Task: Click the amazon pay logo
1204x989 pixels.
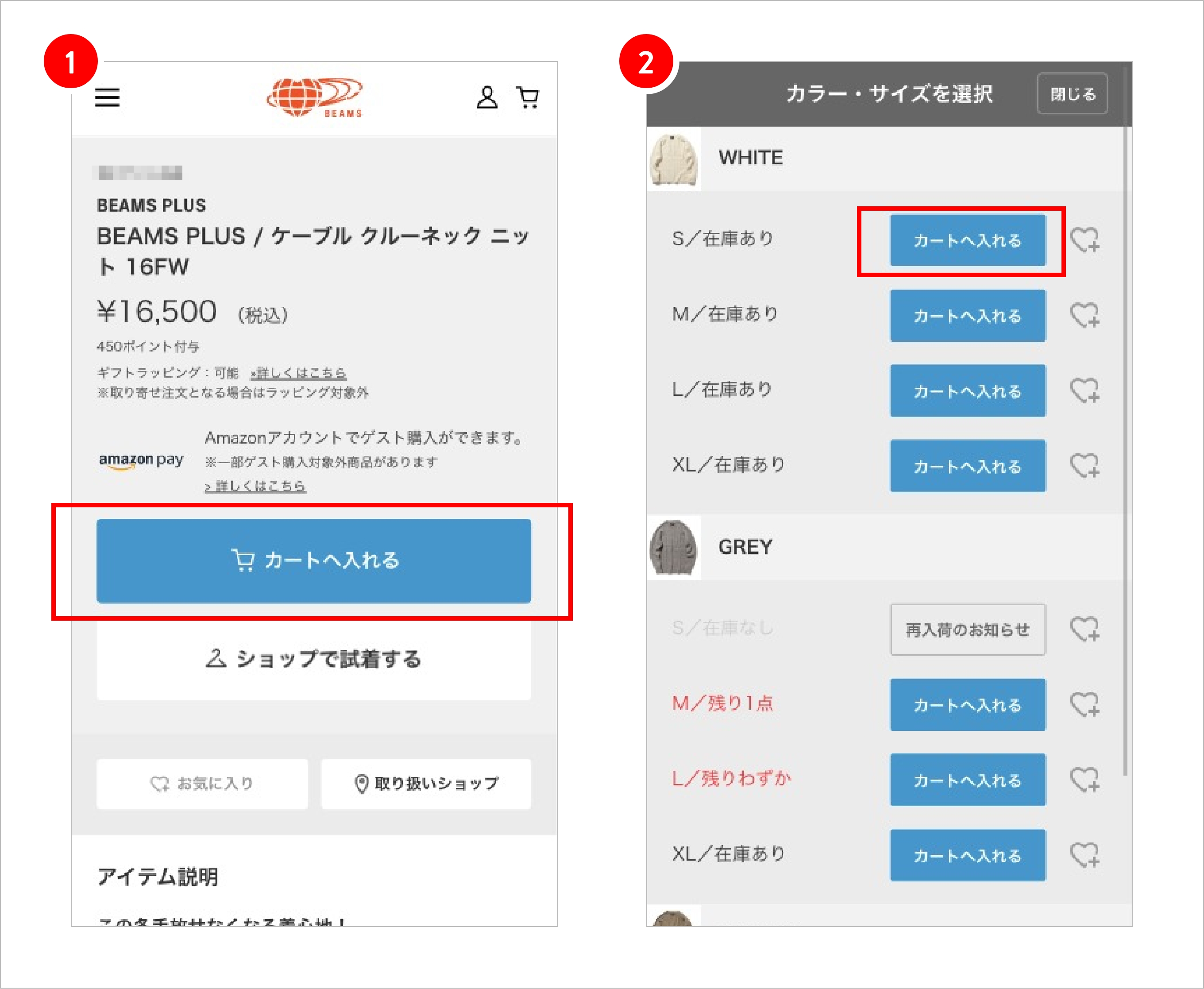Action: [x=141, y=460]
